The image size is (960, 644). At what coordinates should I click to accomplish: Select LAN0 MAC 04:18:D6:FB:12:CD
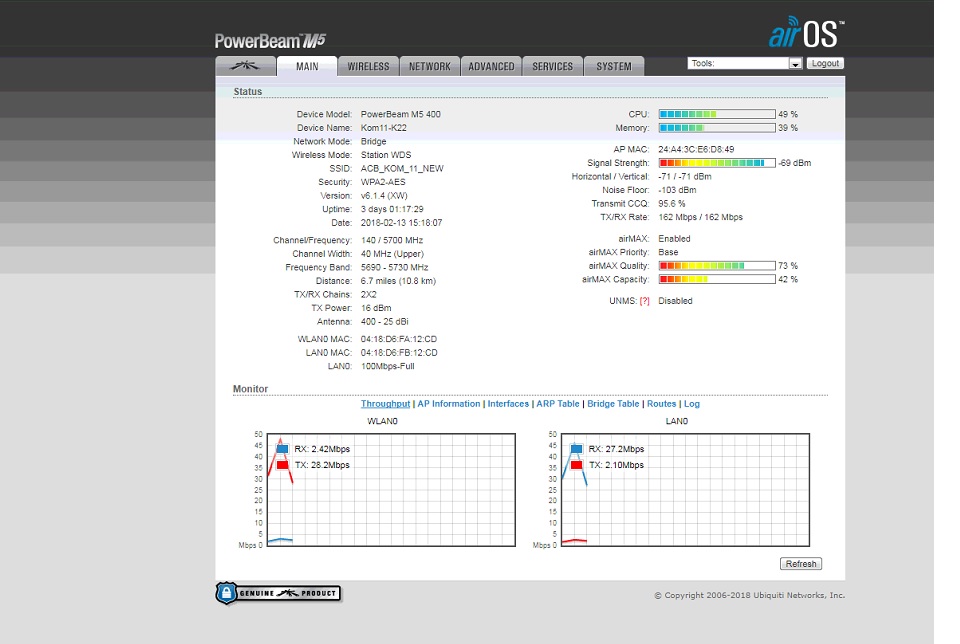tap(399, 353)
